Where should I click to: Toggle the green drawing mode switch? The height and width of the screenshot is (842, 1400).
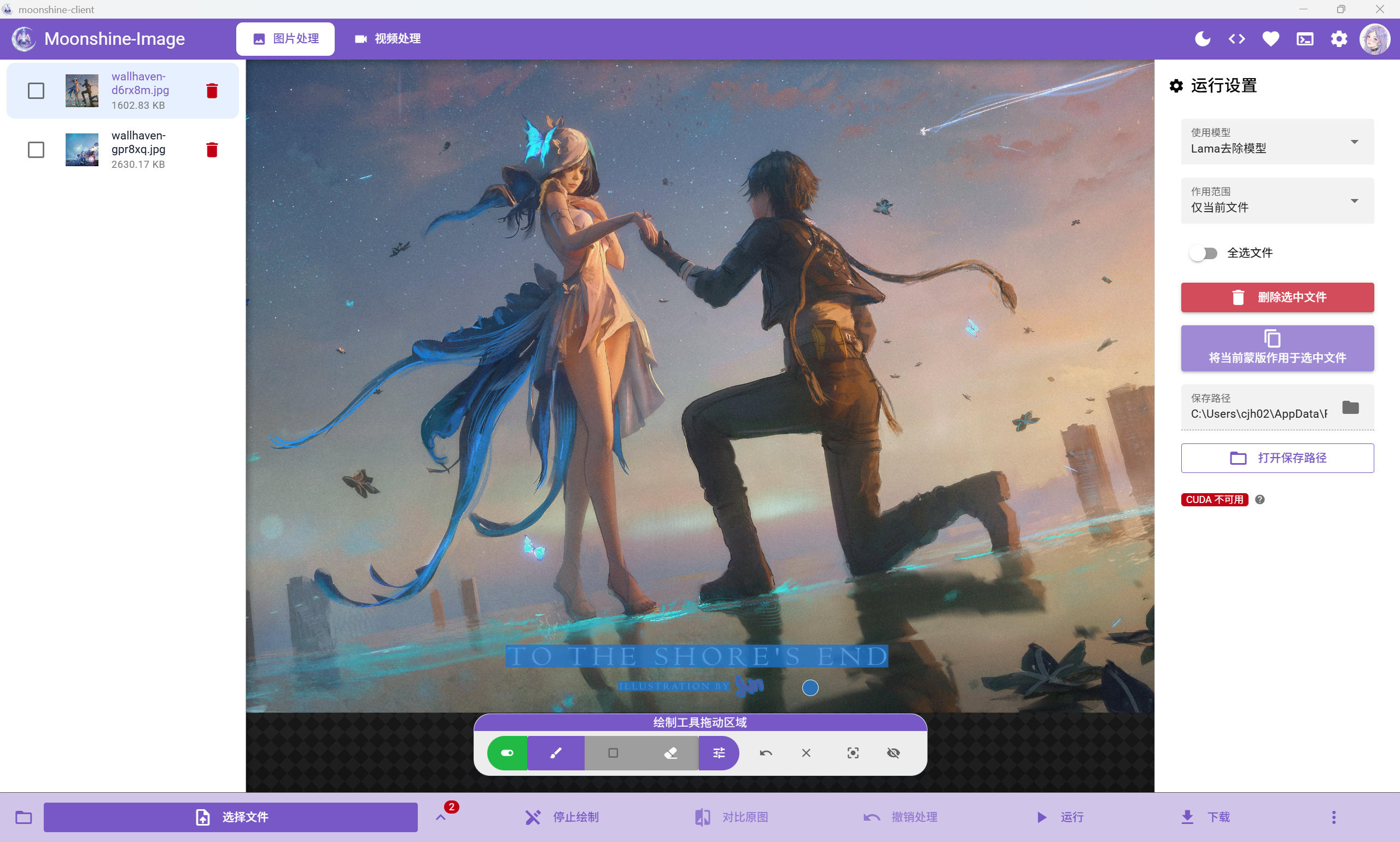coord(507,753)
